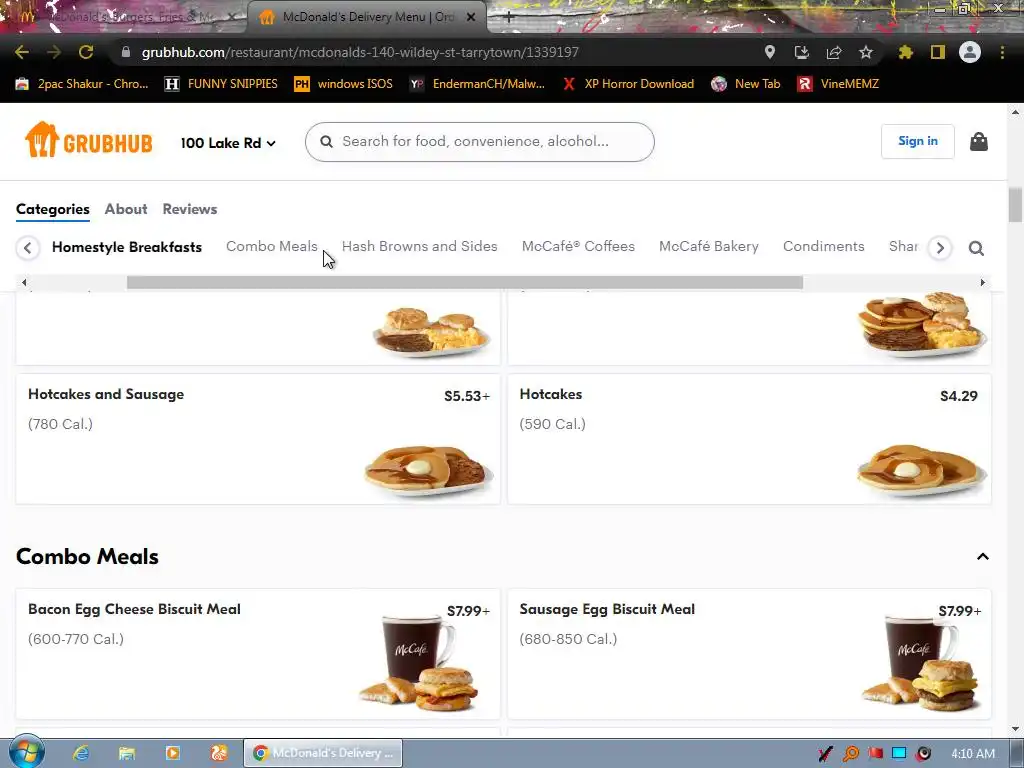Select Combo Meals category
This screenshot has height=768, width=1024.
point(272,246)
